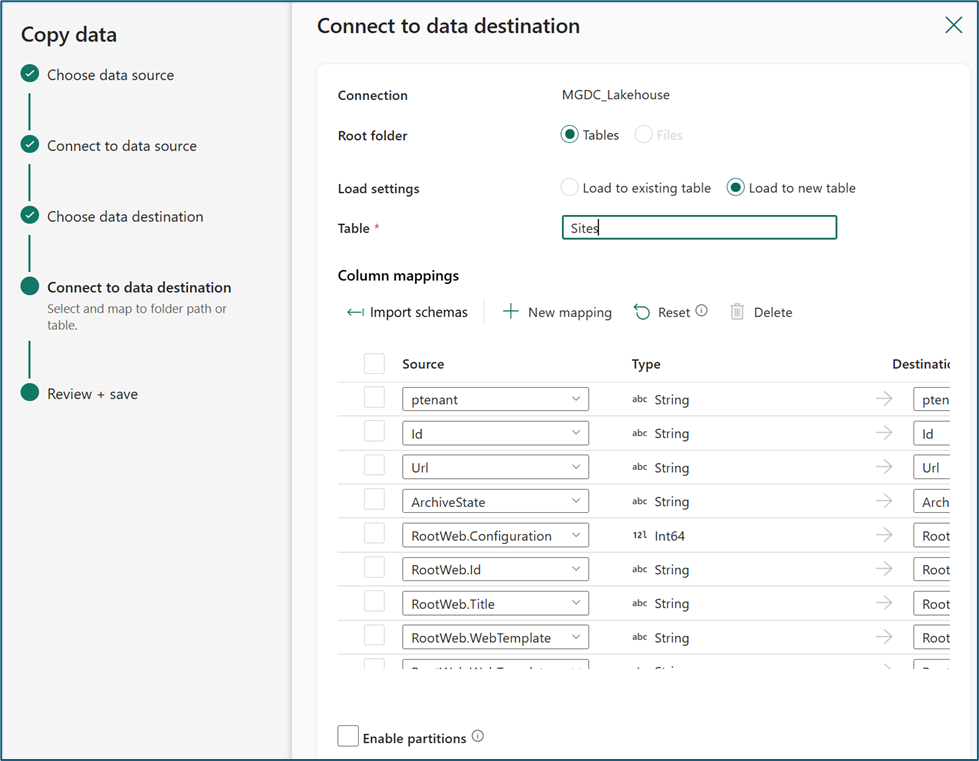Toggle the select-all checkbox beside Source header
The width and height of the screenshot is (979, 761).
[374, 363]
